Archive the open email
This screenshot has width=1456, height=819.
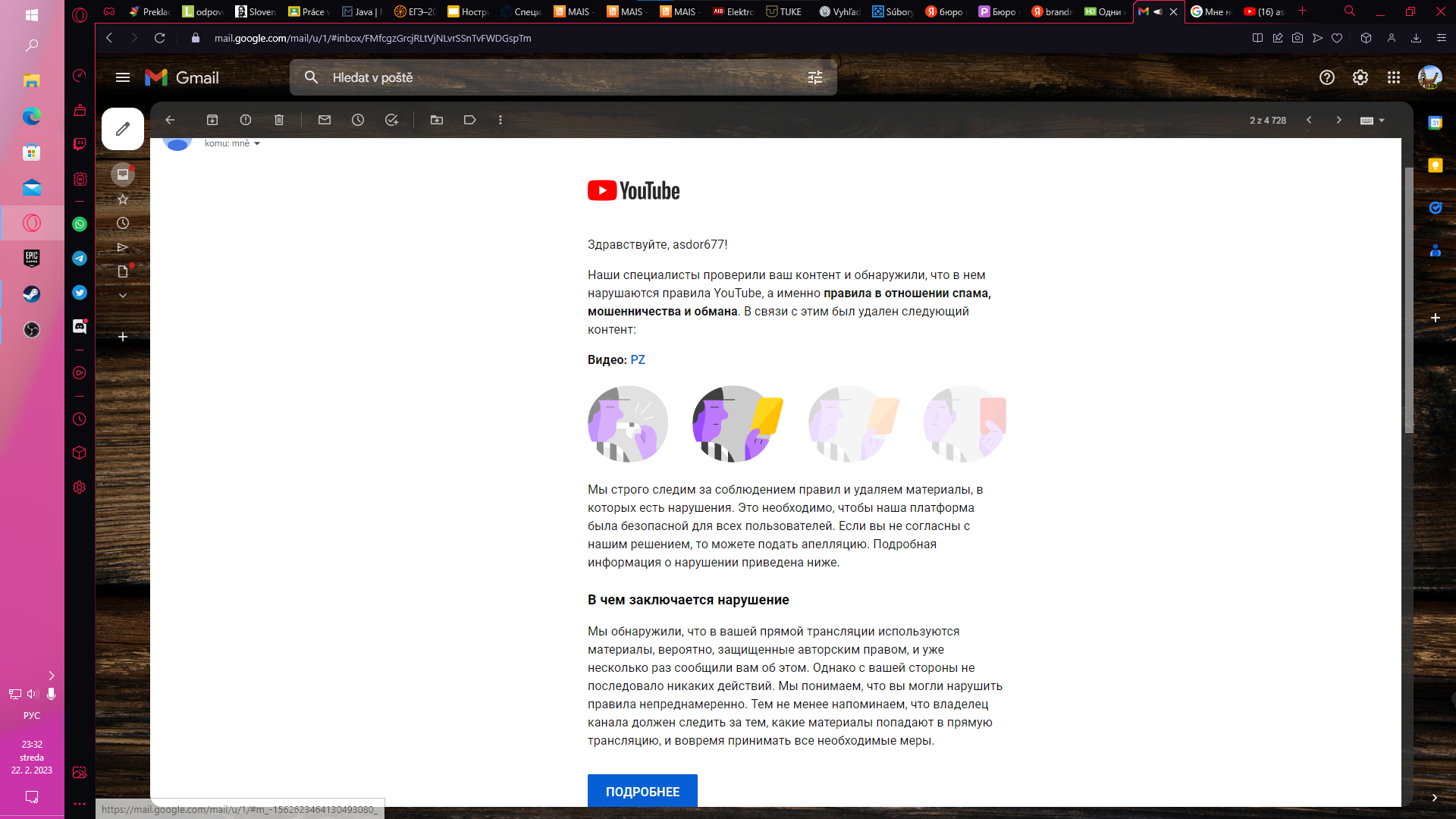point(212,120)
